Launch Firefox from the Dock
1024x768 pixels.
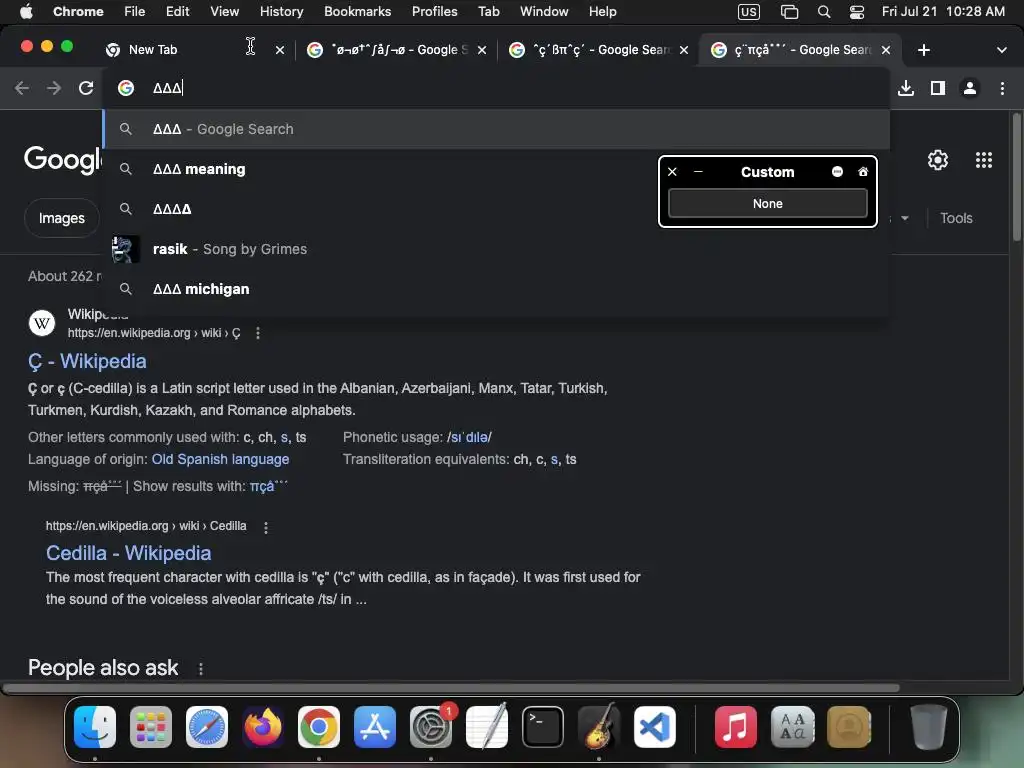pyautogui.click(x=263, y=727)
